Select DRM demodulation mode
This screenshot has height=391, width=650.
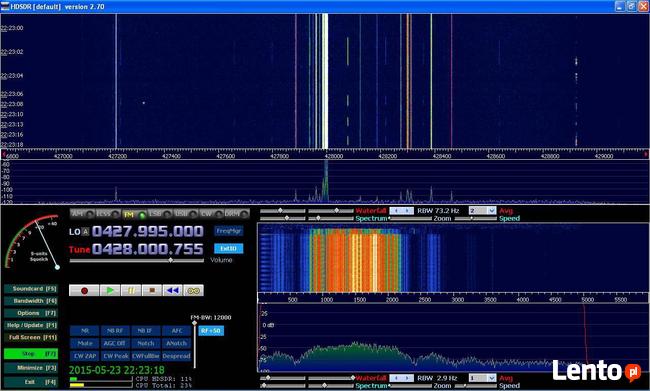click(x=237, y=214)
